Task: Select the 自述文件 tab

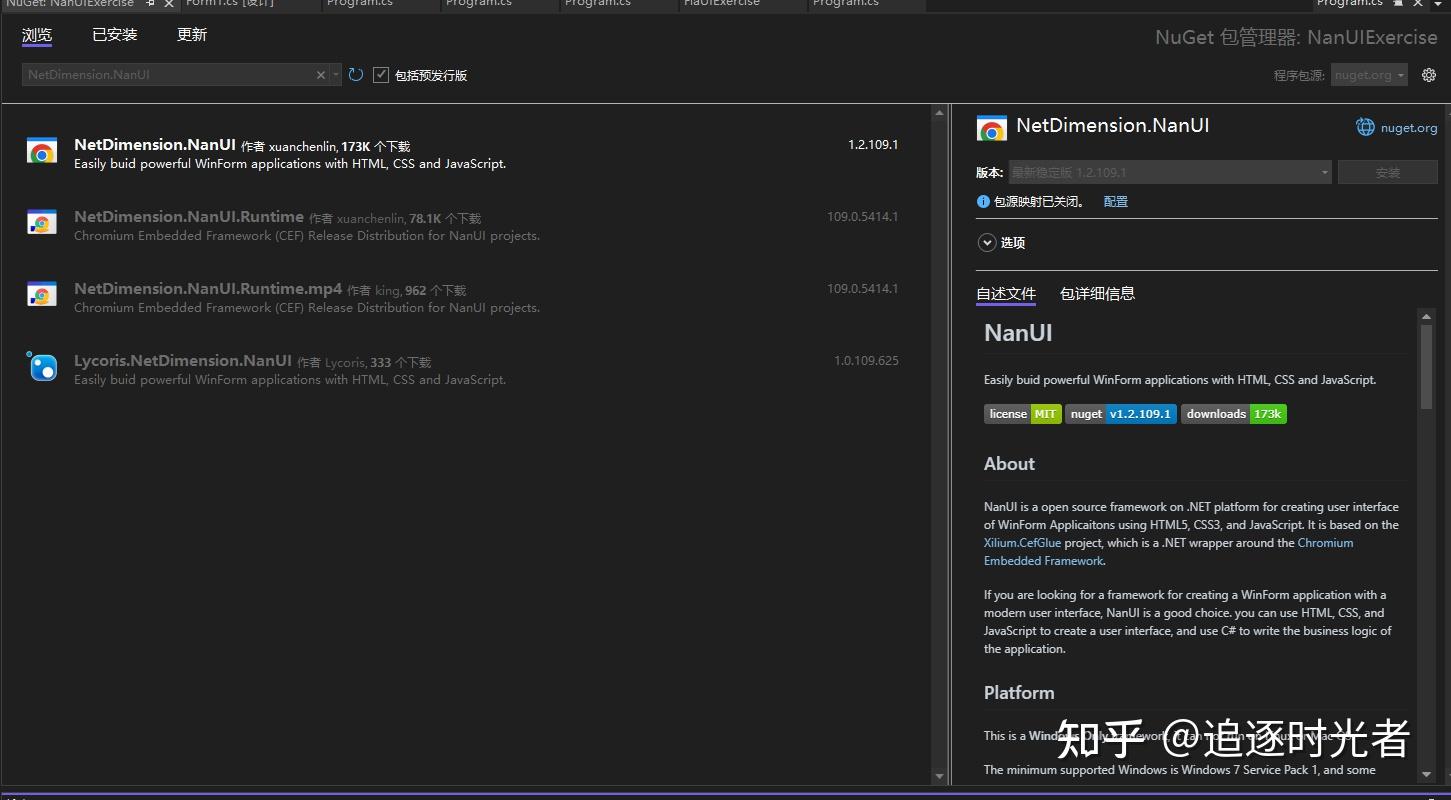Action: (x=1006, y=294)
